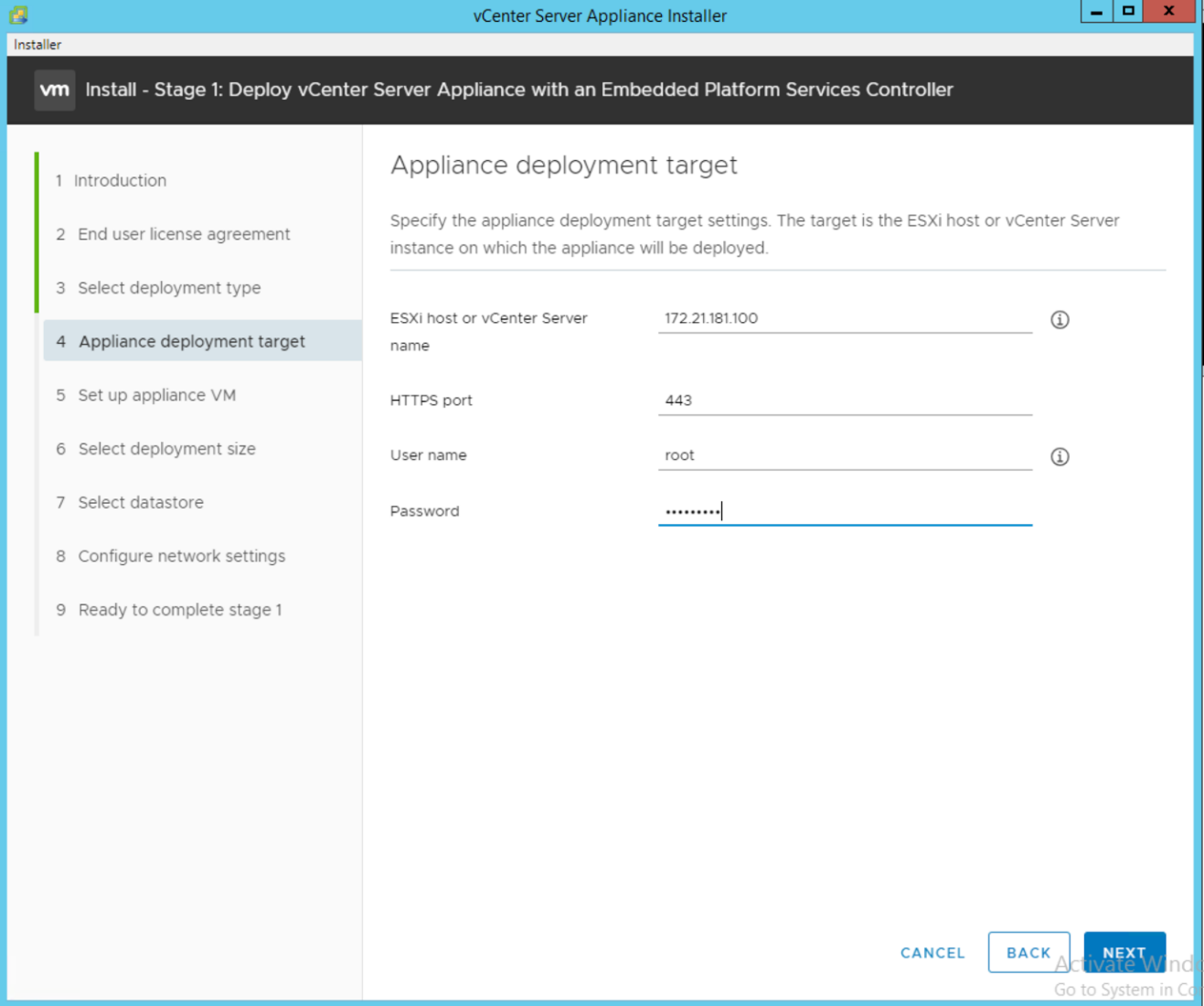Click info icon beside ESXi host field
Viewport: 1204px width, 1006px height.
[x=1060, y=319]
